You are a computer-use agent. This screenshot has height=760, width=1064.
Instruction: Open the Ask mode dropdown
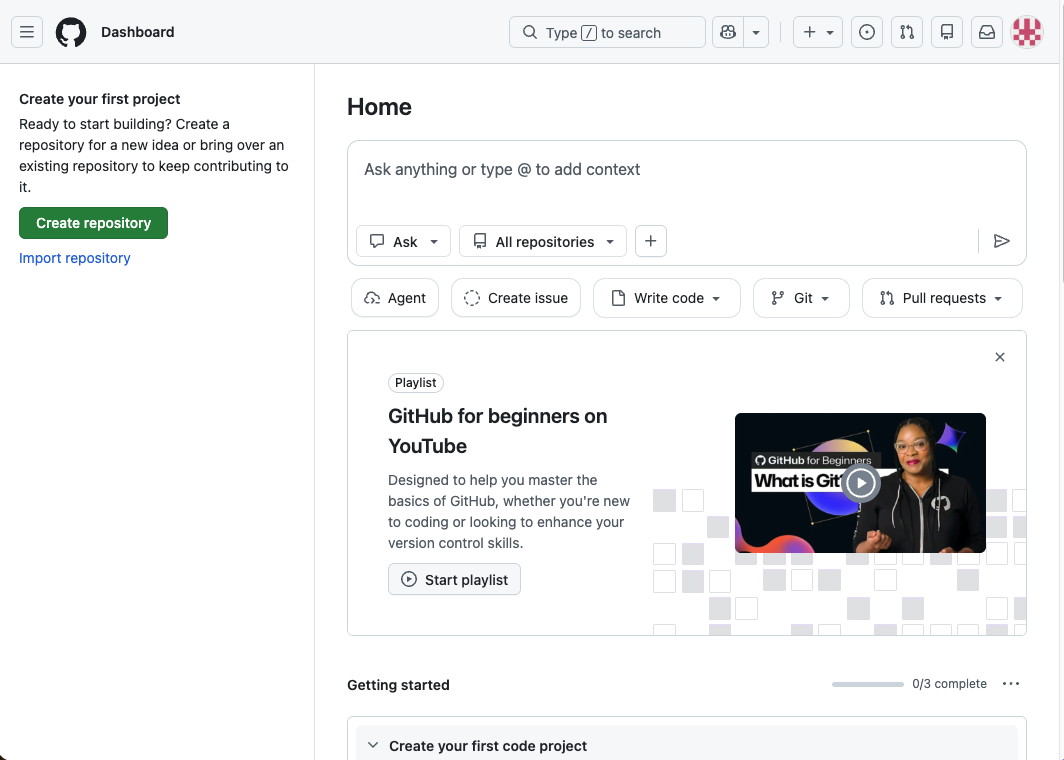click(404, 241)
